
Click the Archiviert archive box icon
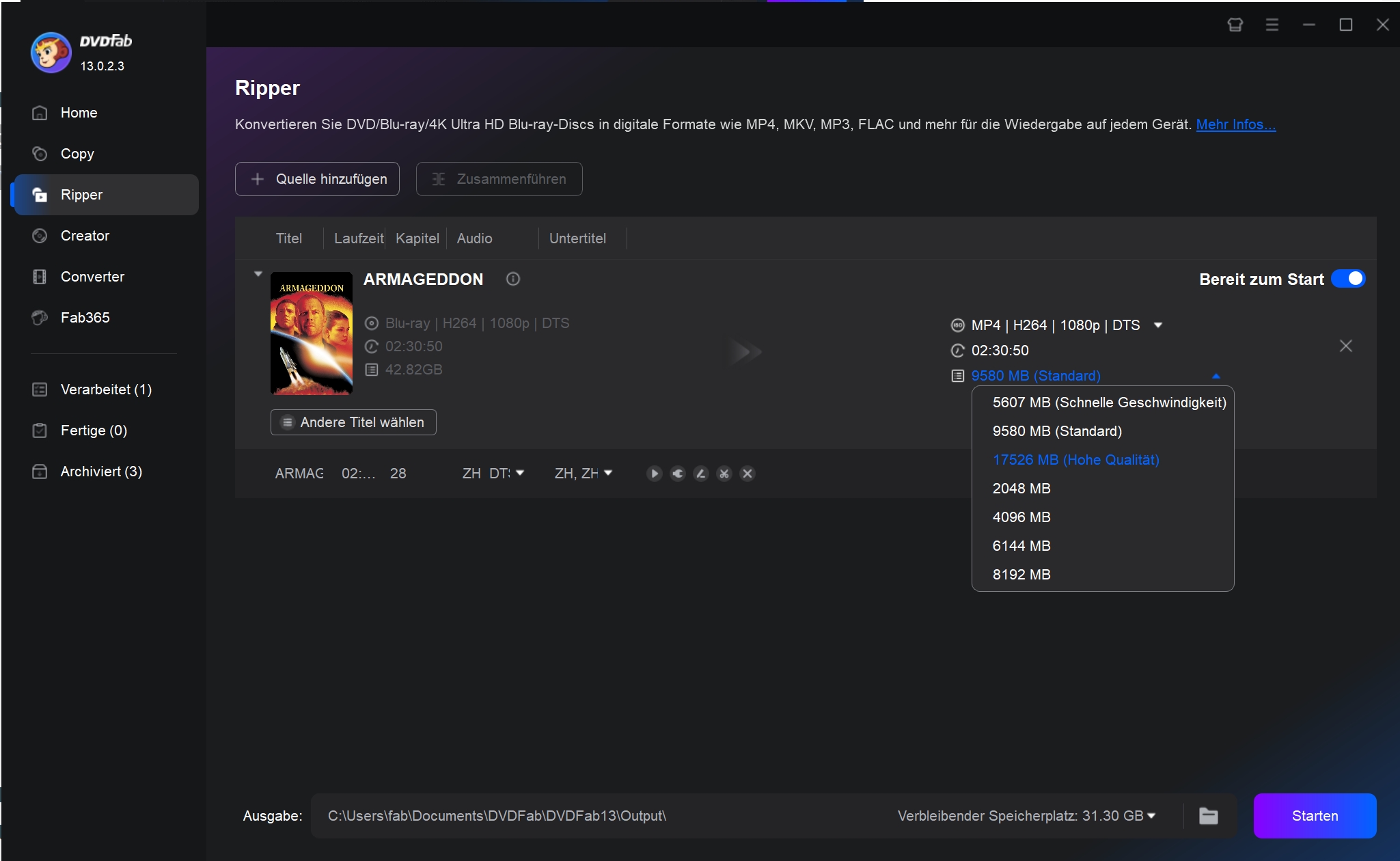point(40,471)
